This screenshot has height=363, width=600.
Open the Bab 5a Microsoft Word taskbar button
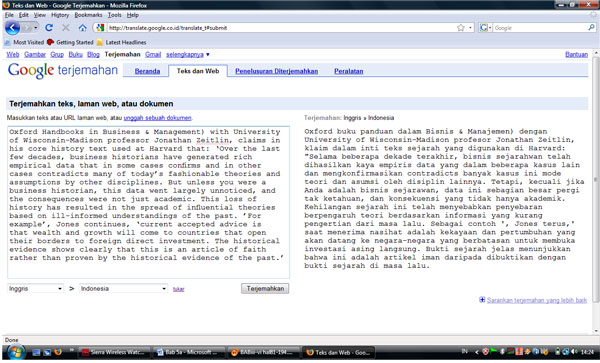[x=188, y=352]
